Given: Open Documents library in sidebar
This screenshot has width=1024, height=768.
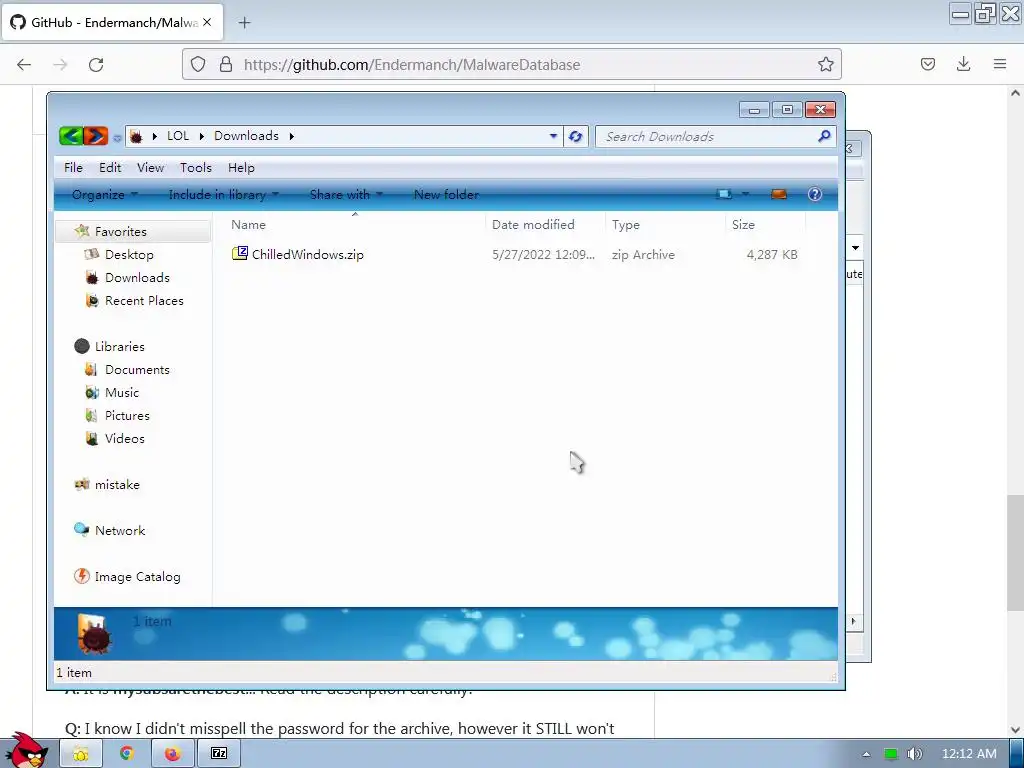Looking at the screenshot, I should [x=137, y=370].
